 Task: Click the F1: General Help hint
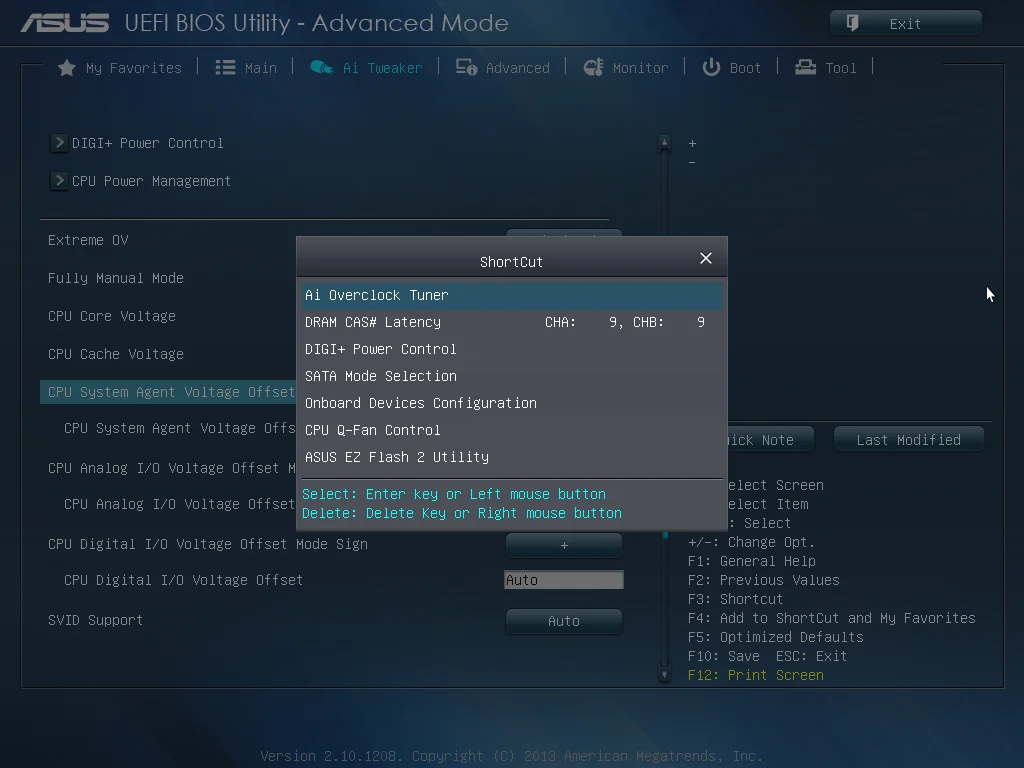(x=752, y=561)
